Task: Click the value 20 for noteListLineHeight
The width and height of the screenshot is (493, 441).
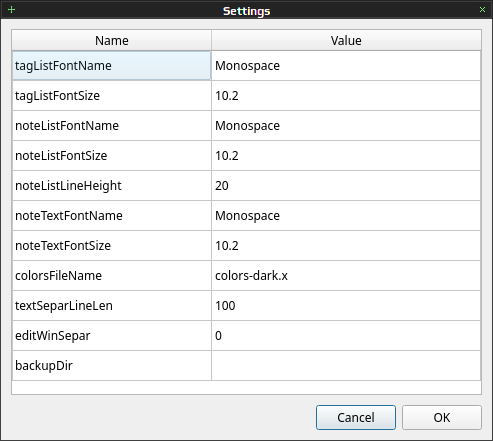Action: click(346, 186)
